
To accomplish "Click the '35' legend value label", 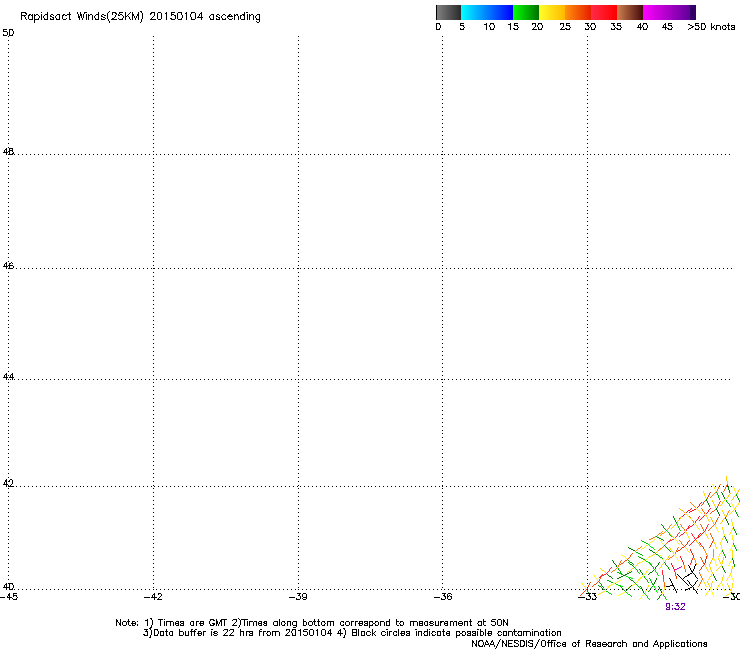I will click(x=616, y=27).
